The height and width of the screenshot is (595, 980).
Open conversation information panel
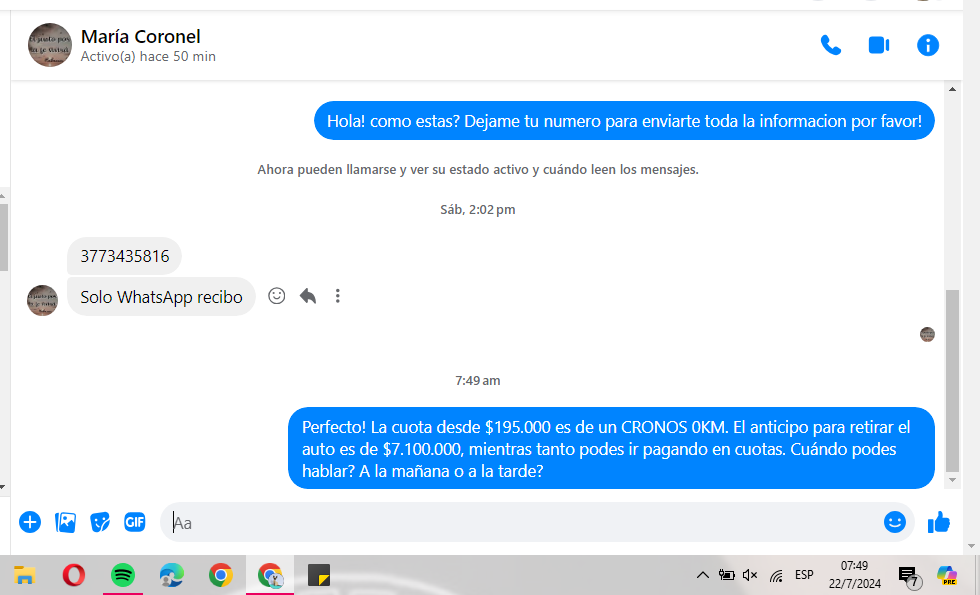(x=928, y=45)
